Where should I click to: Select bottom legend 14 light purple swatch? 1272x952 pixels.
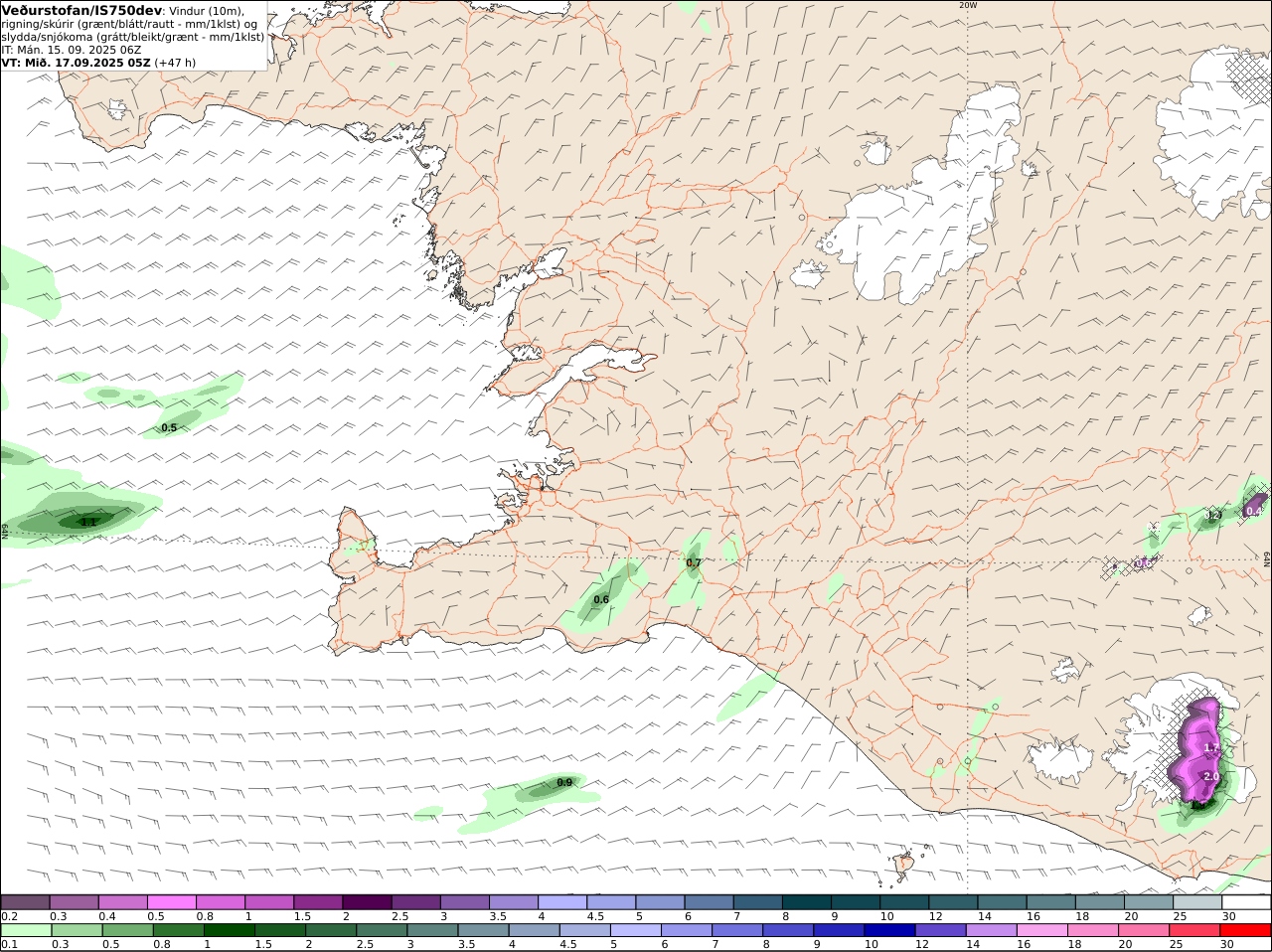(x=991, y=930)
